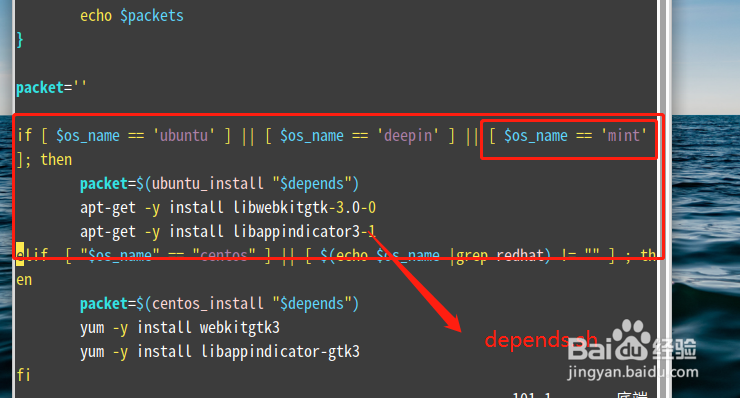Click the packet=$(ubuntu_install "$depends") line
This screenshot has width=740, height=398.
pos(219,184)
